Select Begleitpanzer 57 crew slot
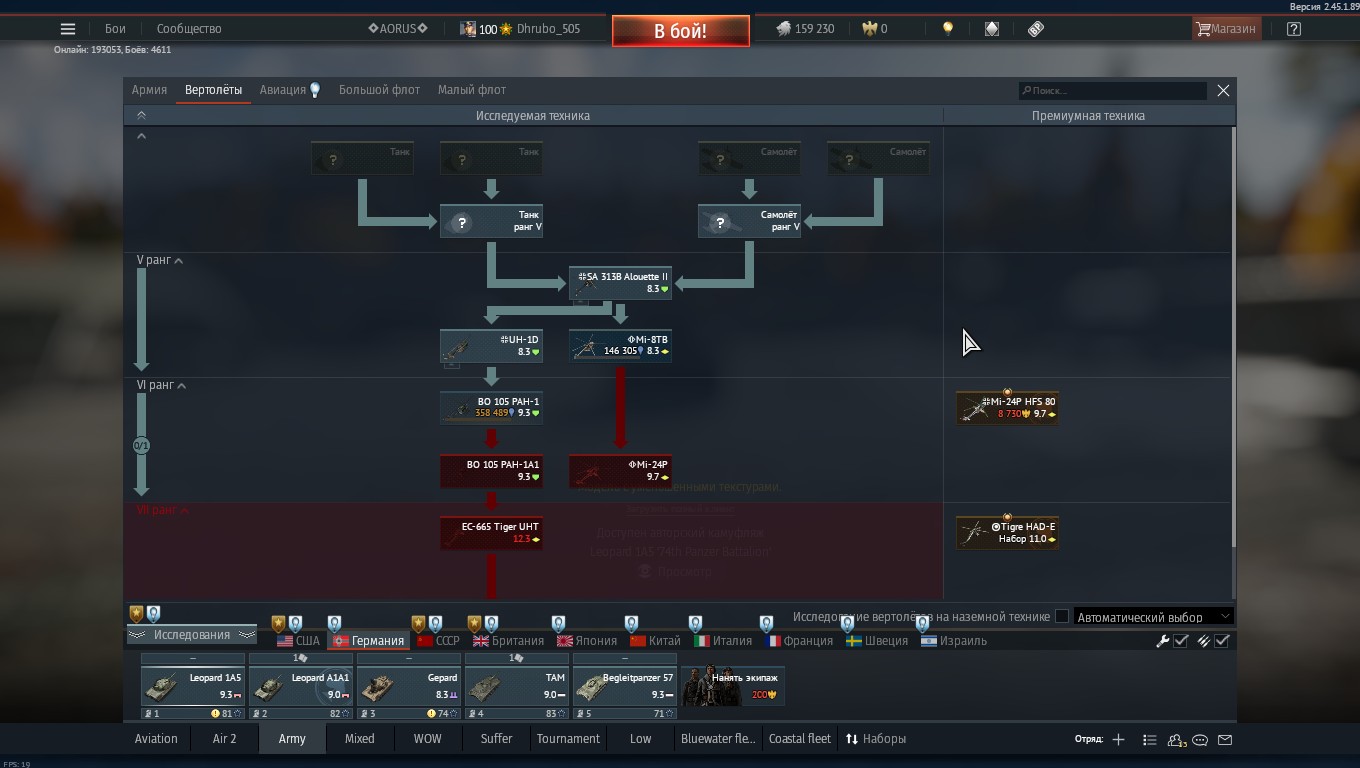This screenshot has width=1360, height=768. (x=625, y=686)
